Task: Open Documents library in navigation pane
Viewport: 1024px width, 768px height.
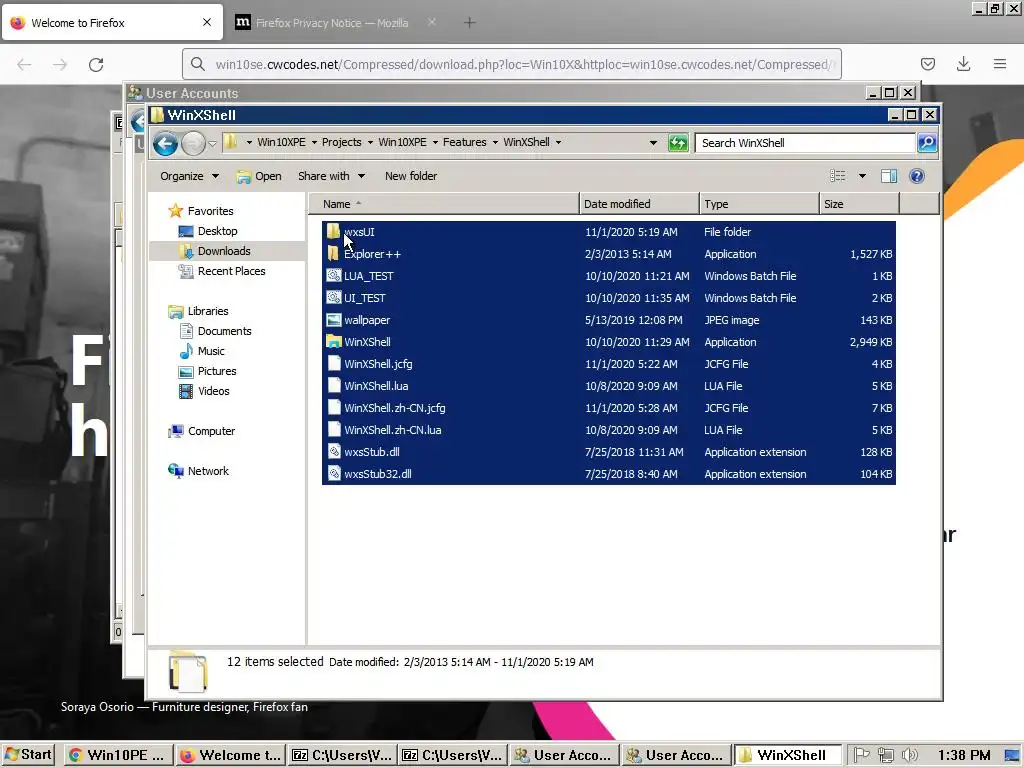Action: [x=224, y=331]
